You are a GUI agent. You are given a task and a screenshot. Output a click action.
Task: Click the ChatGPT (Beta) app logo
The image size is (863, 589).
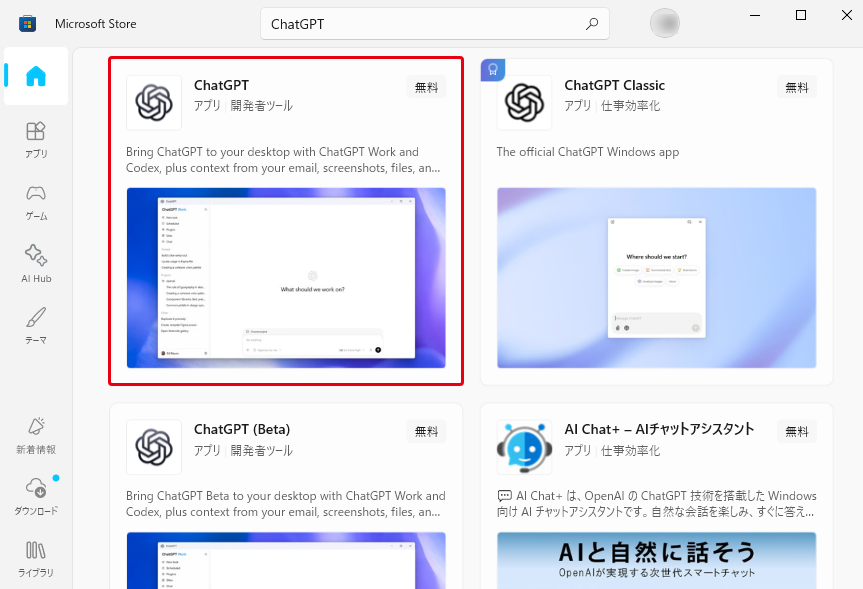click(154, 447)
